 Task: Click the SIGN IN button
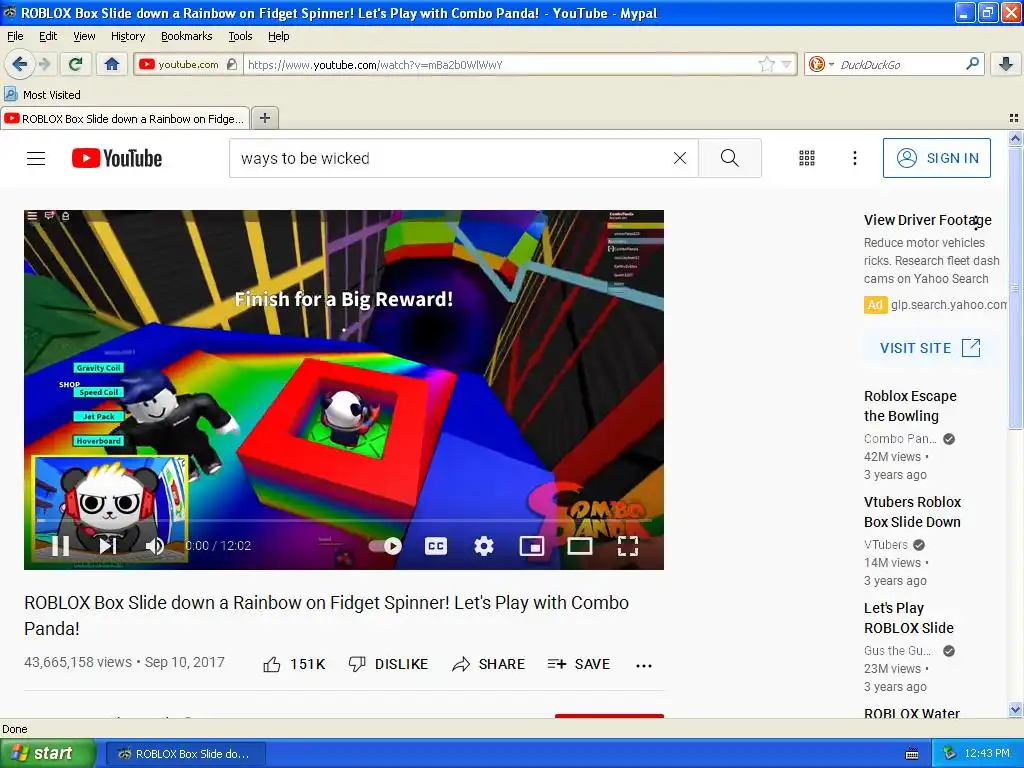(936, 158)
